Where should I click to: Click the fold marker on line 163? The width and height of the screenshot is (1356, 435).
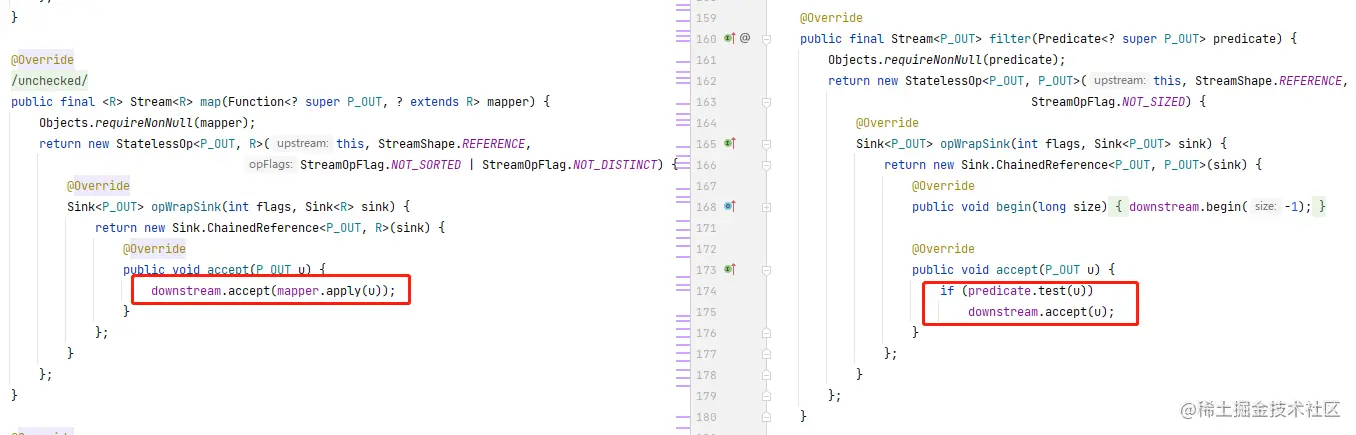click(x=767, y=102)
